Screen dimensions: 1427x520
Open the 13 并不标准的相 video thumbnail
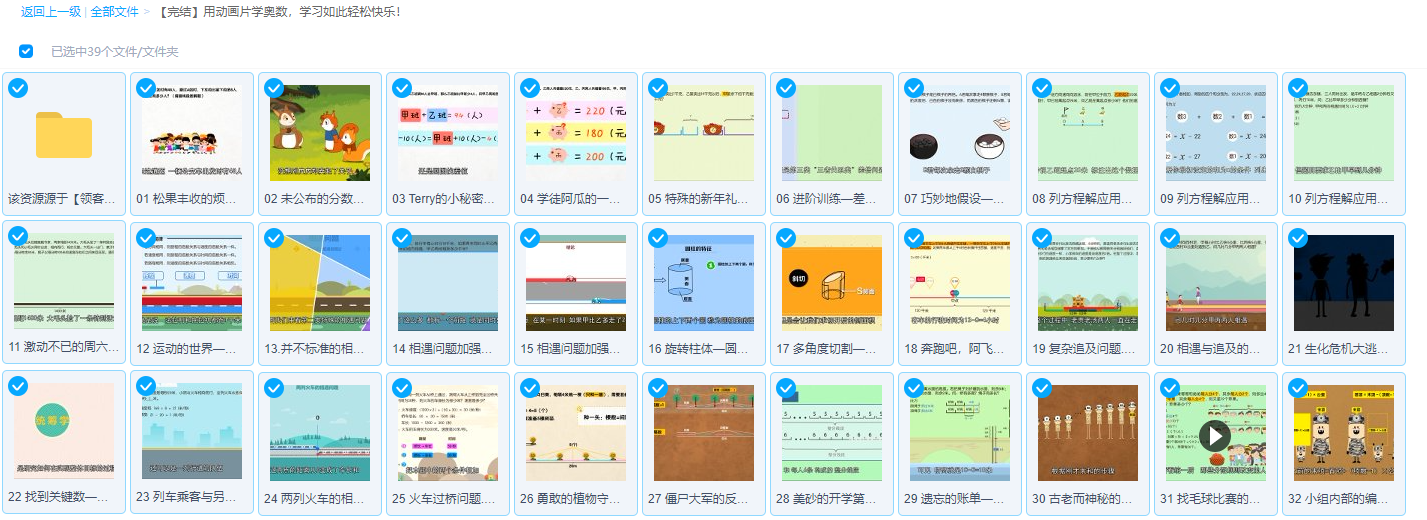[320, 284]
